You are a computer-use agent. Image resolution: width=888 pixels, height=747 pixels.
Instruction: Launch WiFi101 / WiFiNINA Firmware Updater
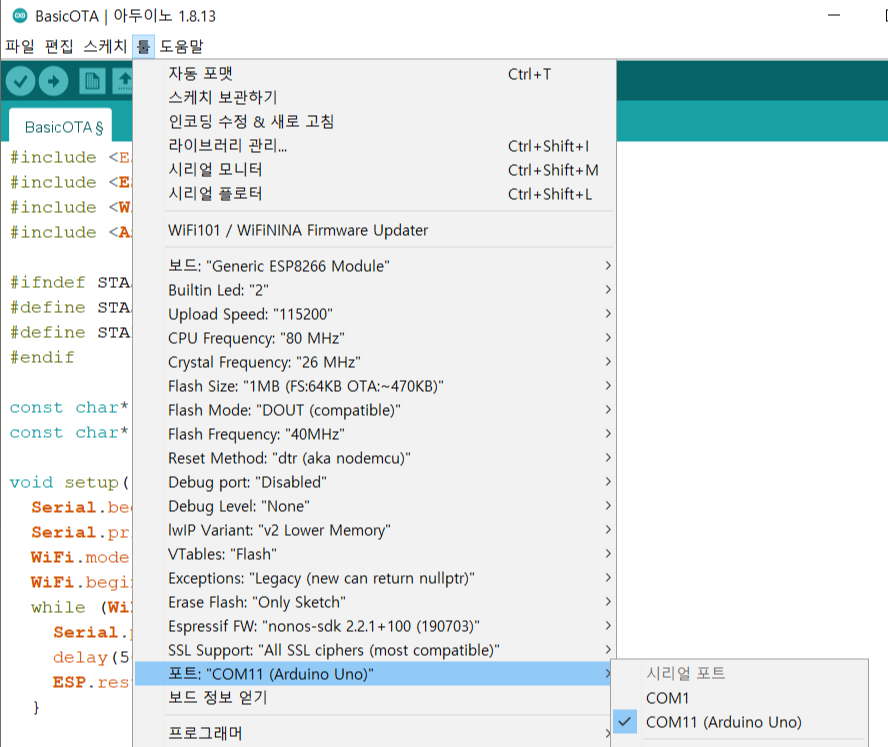(x=374, y=230)
